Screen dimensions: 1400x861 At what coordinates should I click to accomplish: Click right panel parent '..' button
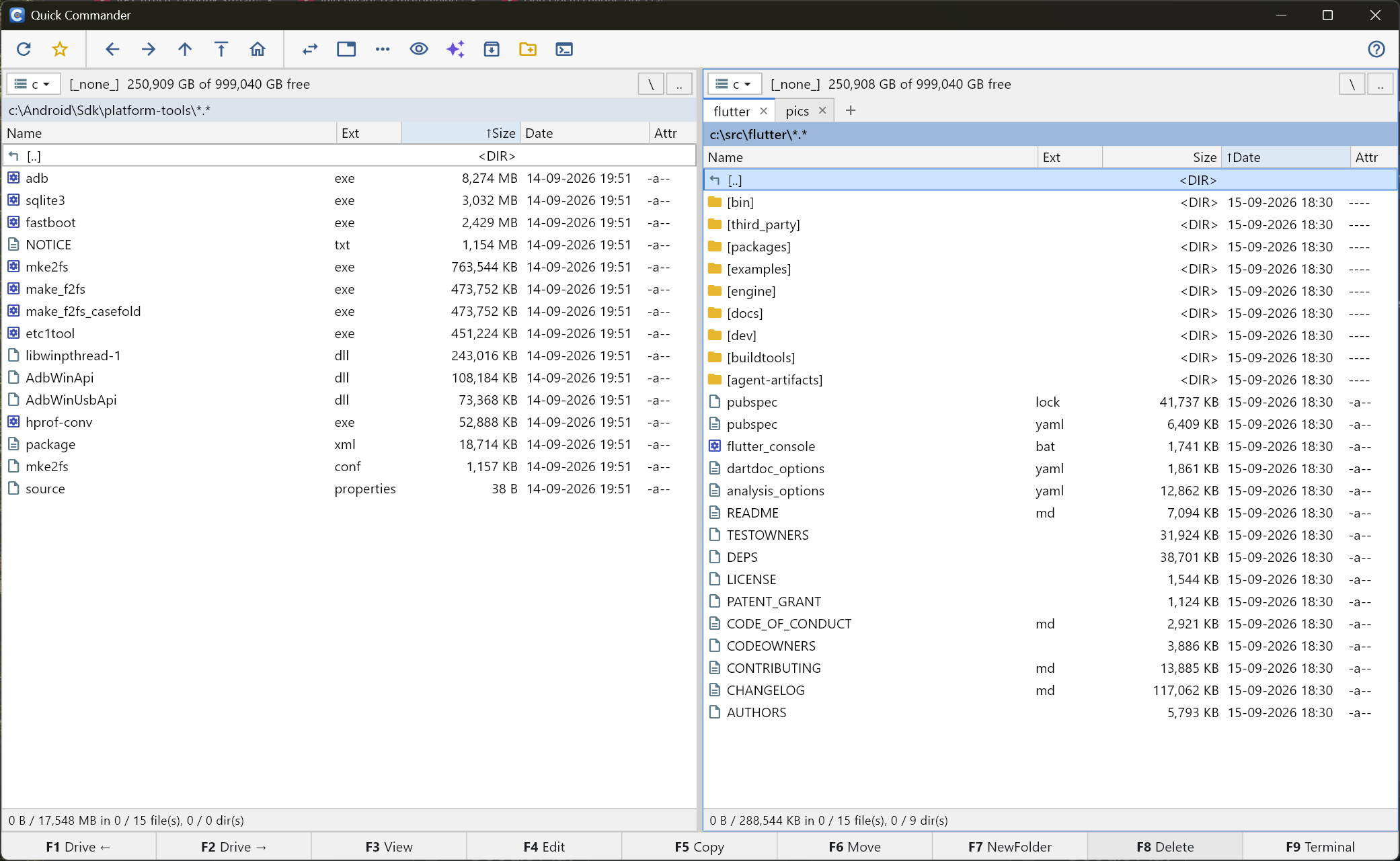coord(1380,84)
